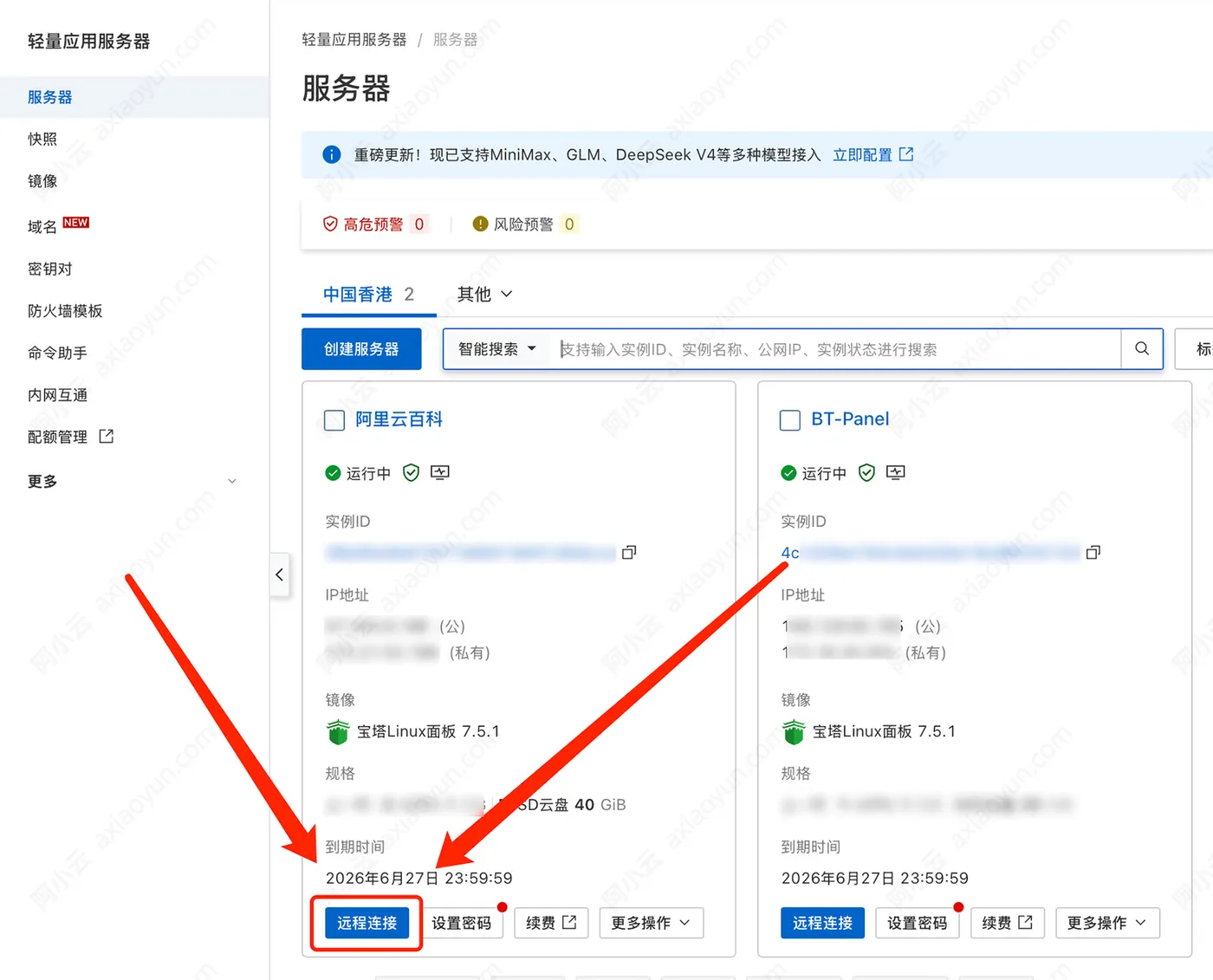Click the yellow warning icon for 风险预警

[x=480, y=224]
